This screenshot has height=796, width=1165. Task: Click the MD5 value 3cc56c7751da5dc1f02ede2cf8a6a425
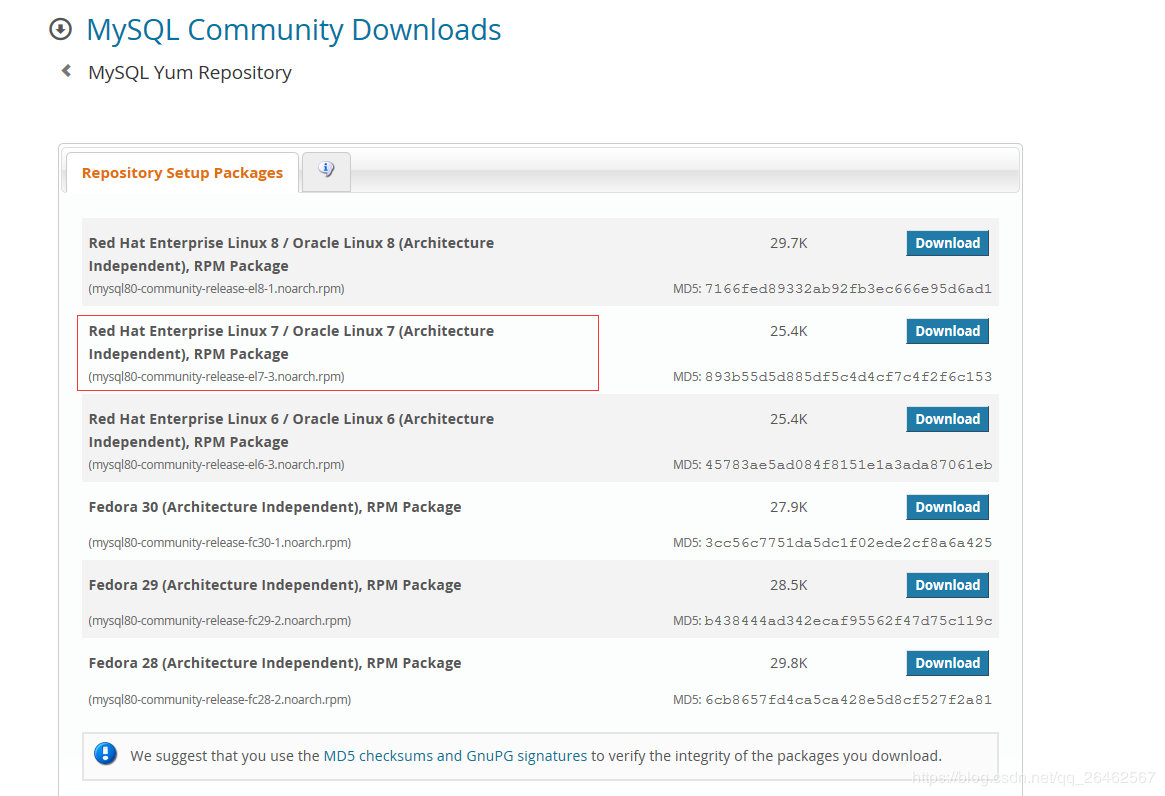click(x=848, y=543)
